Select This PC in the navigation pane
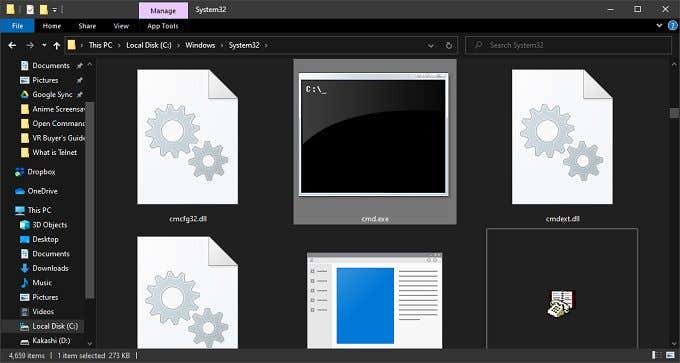 [x=39, y=210]
